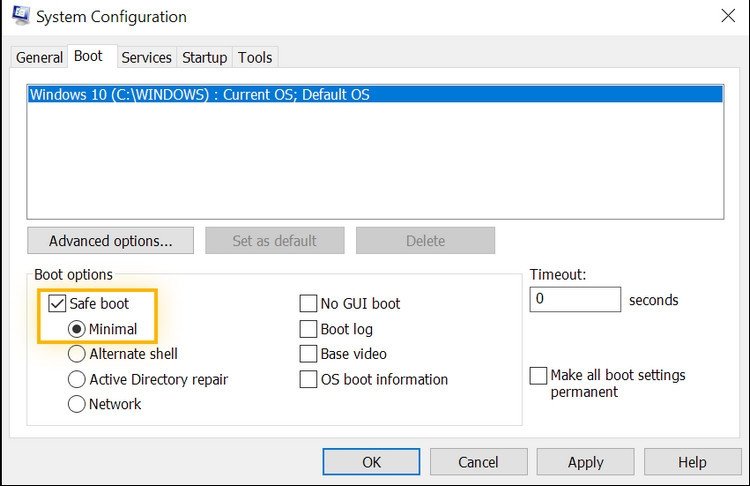The width and height of the screenshot is (750, 486).
Task: Click the System Configuration title bar icon
Action: [20, 16]
